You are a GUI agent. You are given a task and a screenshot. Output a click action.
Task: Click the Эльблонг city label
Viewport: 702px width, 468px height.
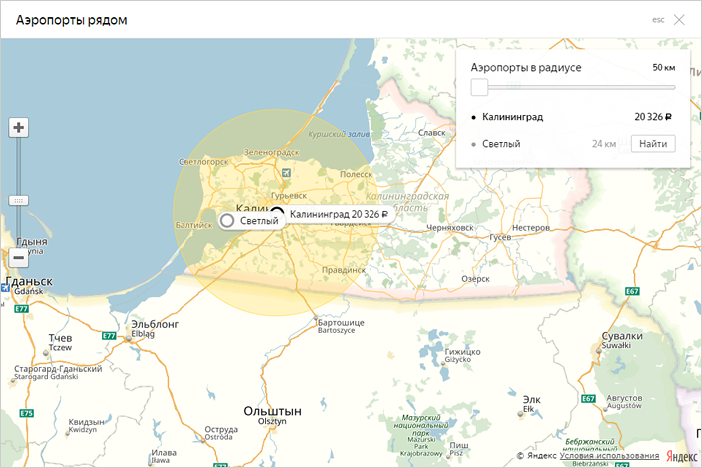coord(155,324)
